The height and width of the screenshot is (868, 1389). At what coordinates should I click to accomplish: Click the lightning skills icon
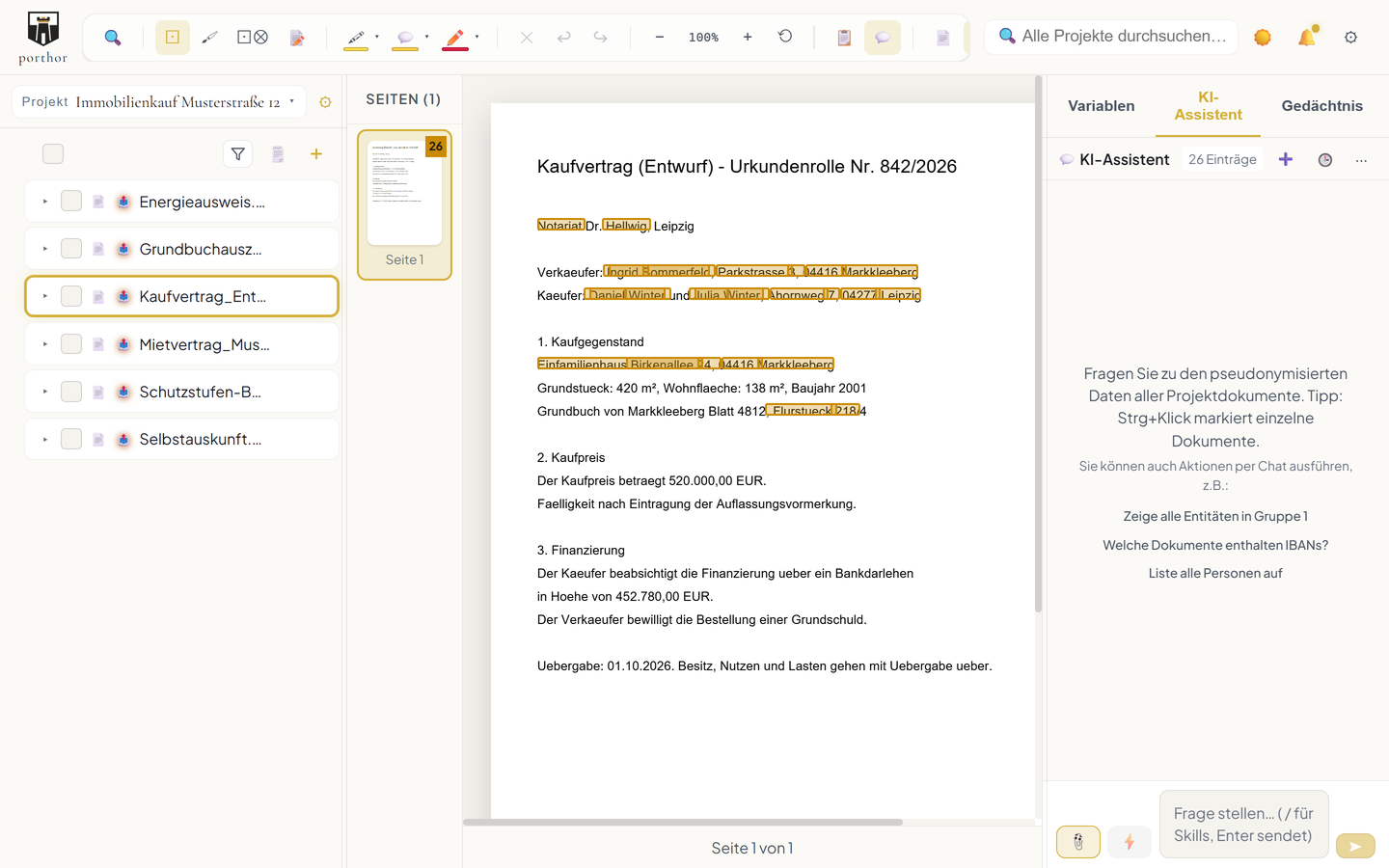coord(1130,842)
